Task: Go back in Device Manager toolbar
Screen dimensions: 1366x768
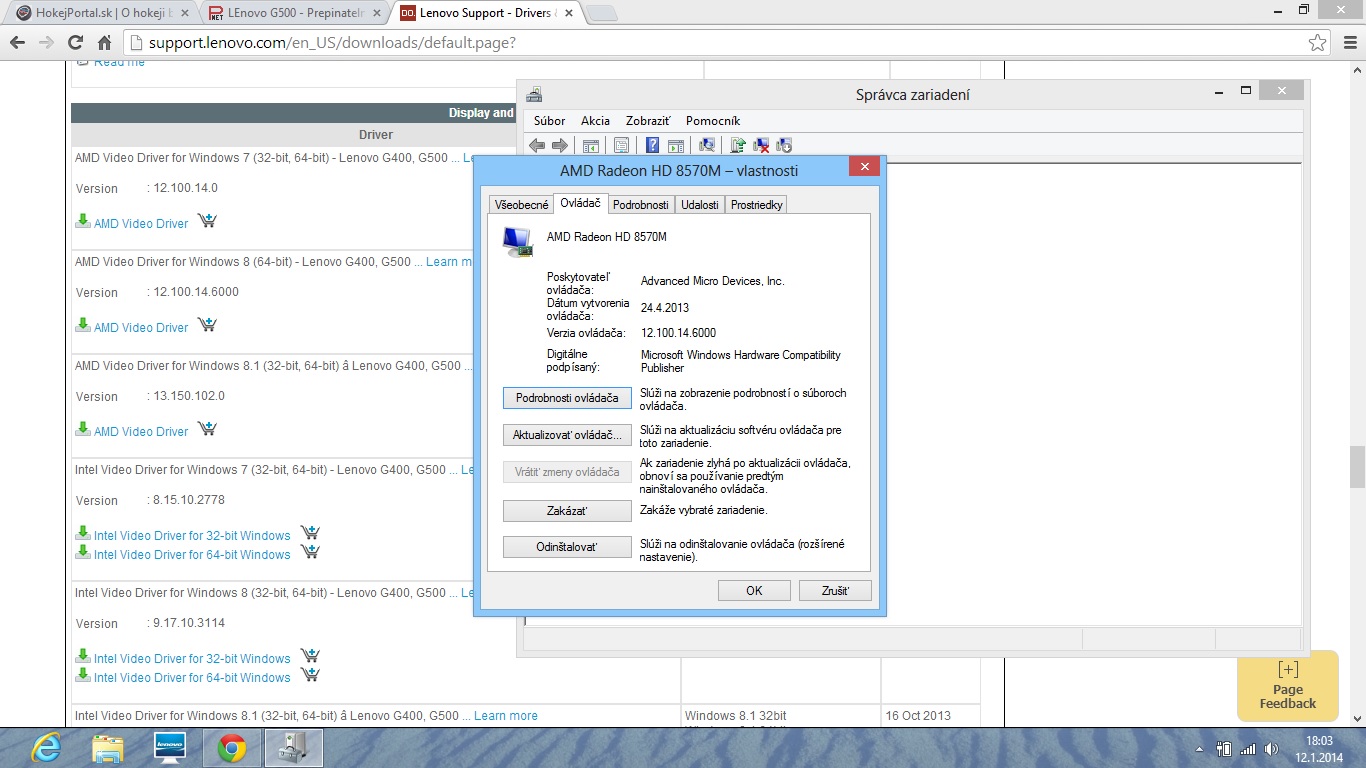Action: click(537, 145)
